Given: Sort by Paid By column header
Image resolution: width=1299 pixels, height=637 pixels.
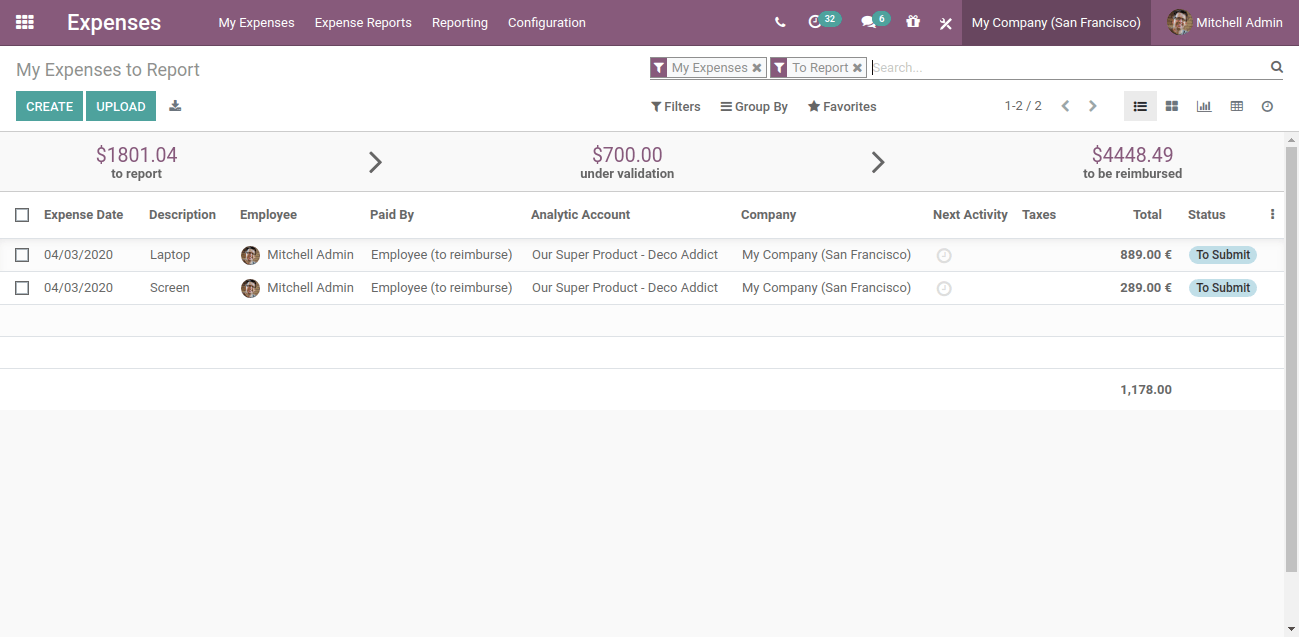Looking at the screenshot, I should (392, 215).
